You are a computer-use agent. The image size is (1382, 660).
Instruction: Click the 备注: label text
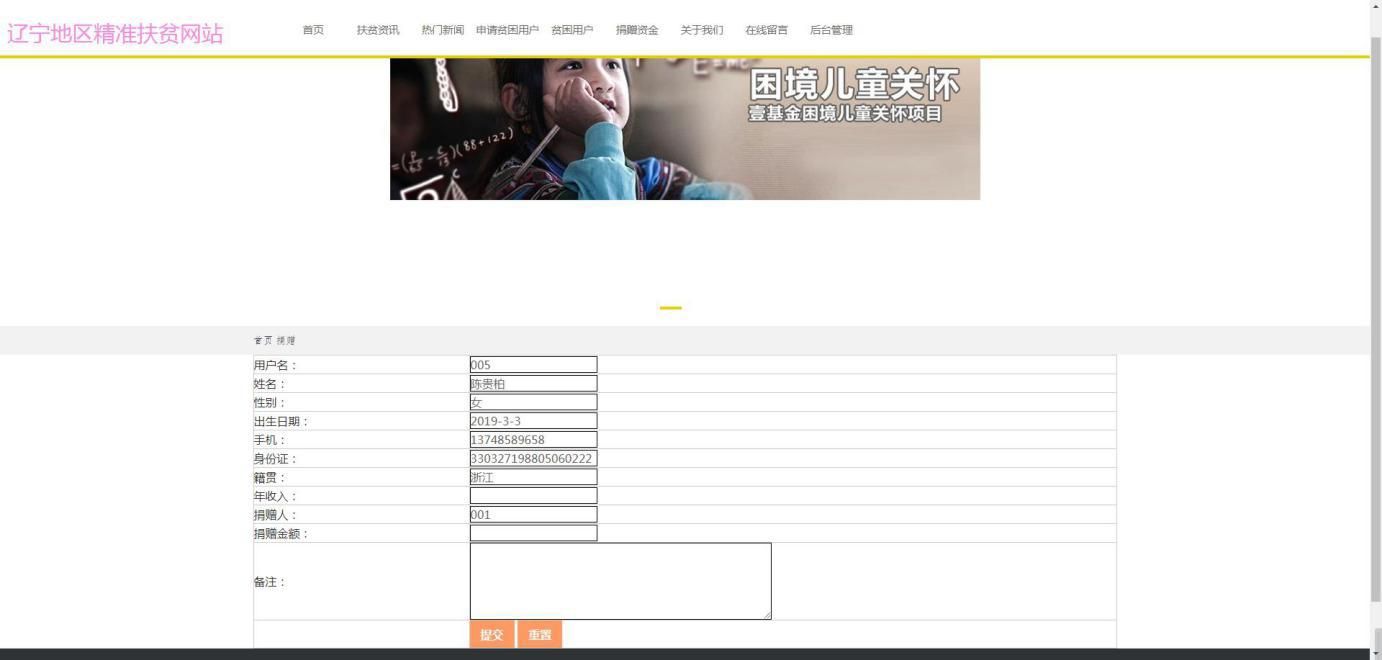click(x=270, y=582)
